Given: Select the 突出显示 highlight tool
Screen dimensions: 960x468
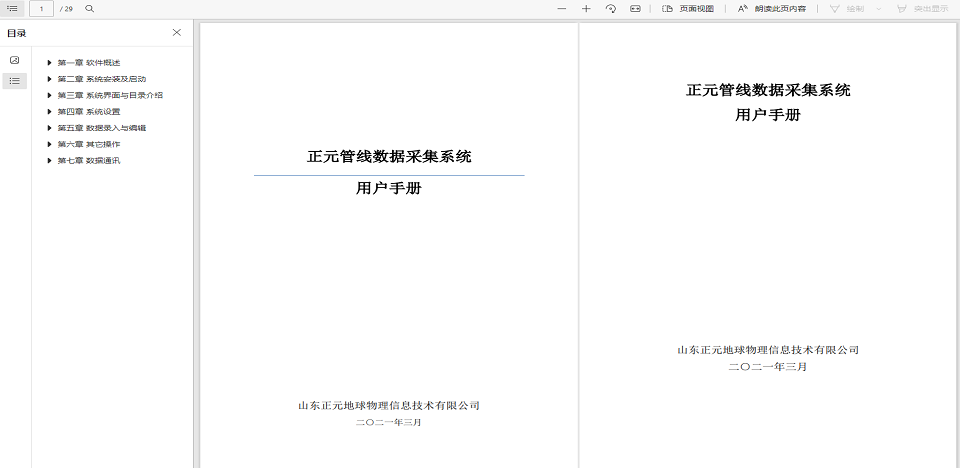Looking at the screenshot, I should [922, 8].
